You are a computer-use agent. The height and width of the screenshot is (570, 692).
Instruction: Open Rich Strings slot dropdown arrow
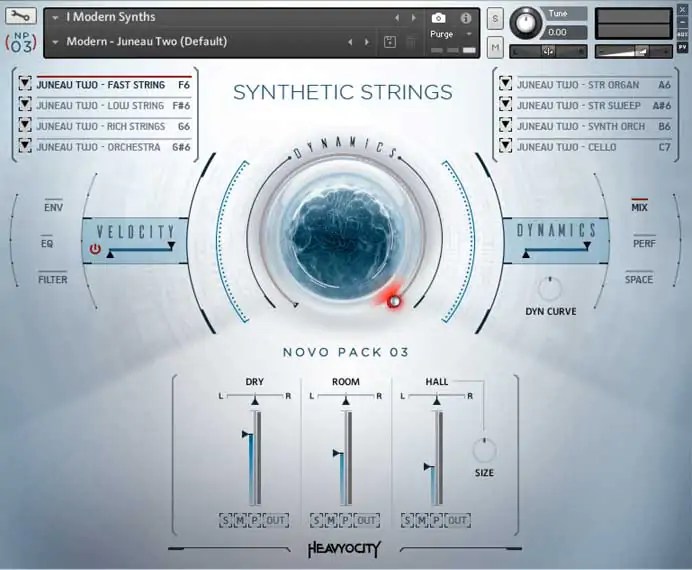click(x=25, y=125)
